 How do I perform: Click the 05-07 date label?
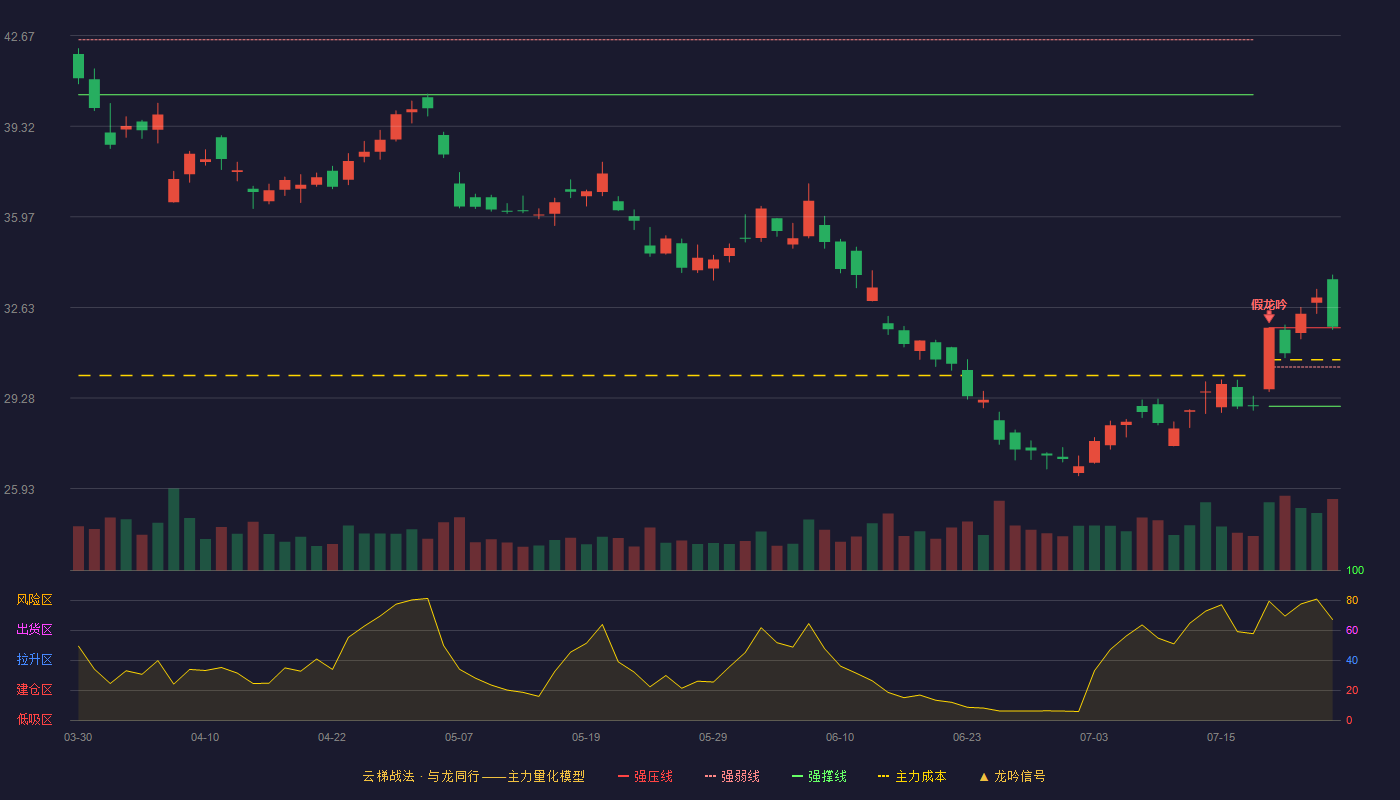pos(459,737)
